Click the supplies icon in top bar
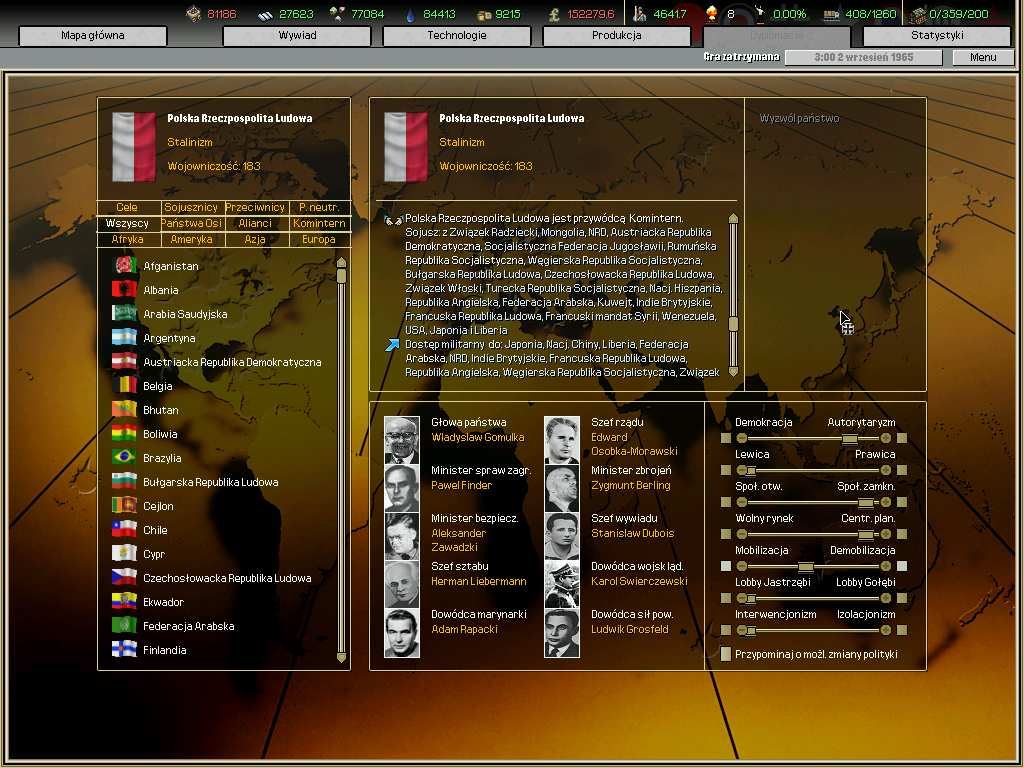Viewport: 1024px width, 768px height. [484, 14]
